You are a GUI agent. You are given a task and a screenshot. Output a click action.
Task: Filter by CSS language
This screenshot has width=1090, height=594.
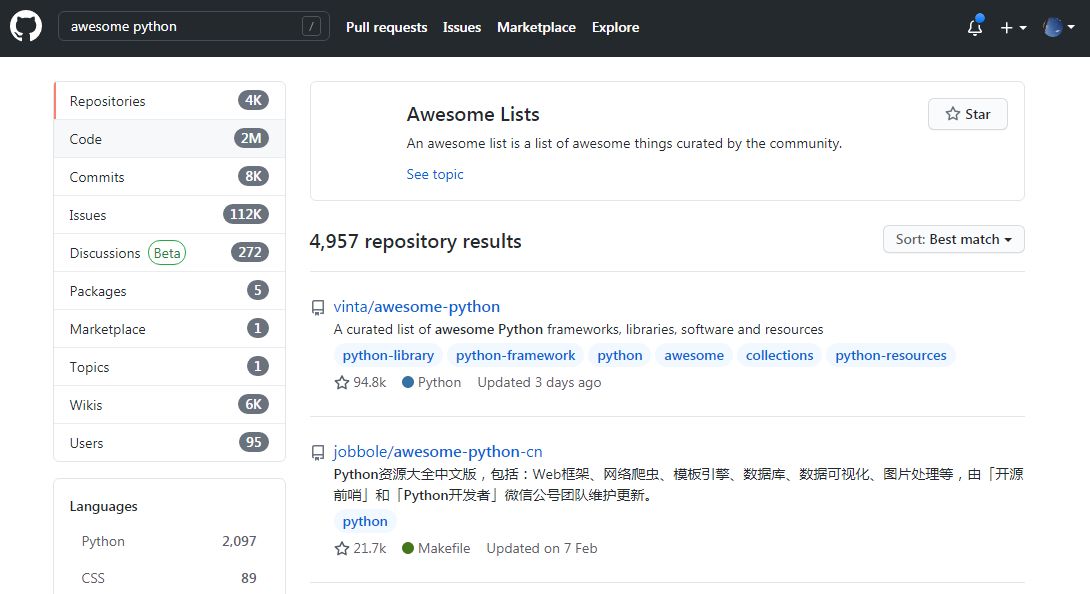click(169, 578)
